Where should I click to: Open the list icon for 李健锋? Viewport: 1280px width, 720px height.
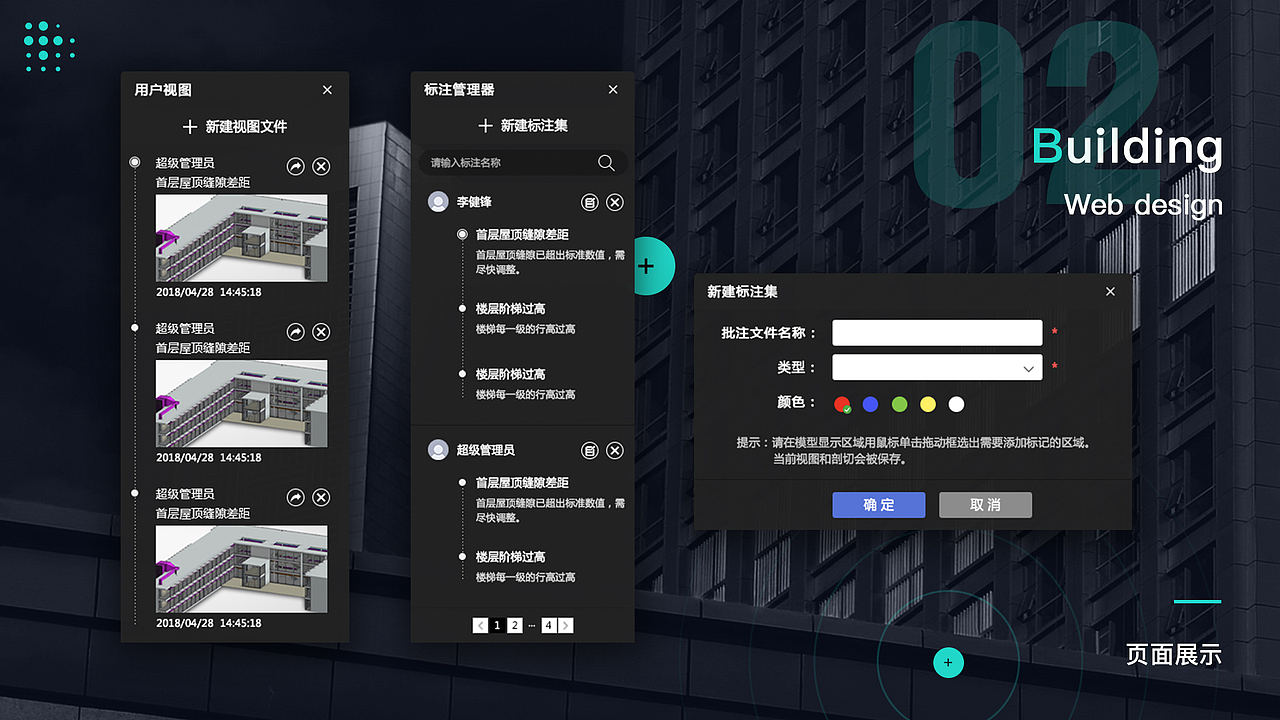pyautogui.click(x=590, y=202)
